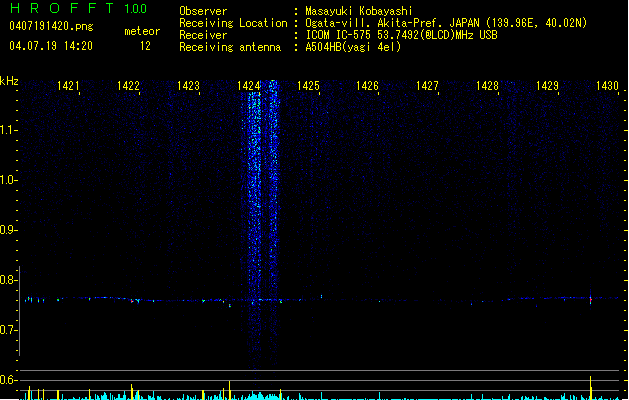This screenshot has height=400, width=629.
Task: Click the 0.6 kHz frequency tick label
Action: click(x=8, y=380)
